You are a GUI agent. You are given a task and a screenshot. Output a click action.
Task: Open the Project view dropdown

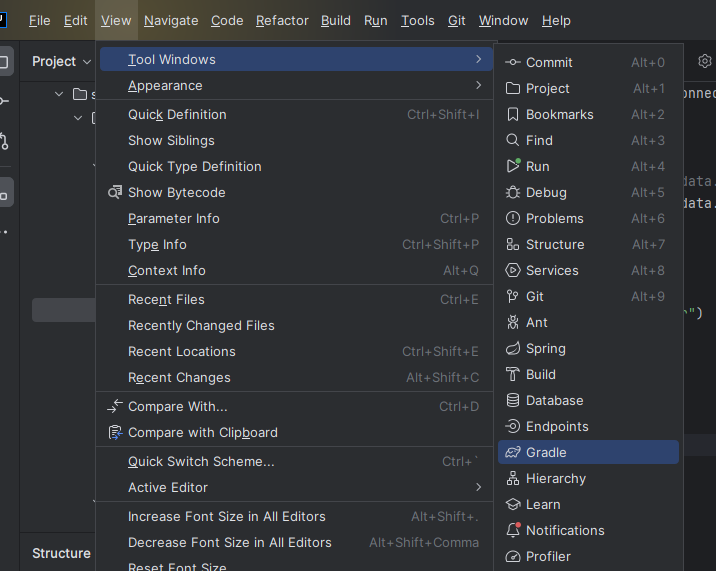62,61
